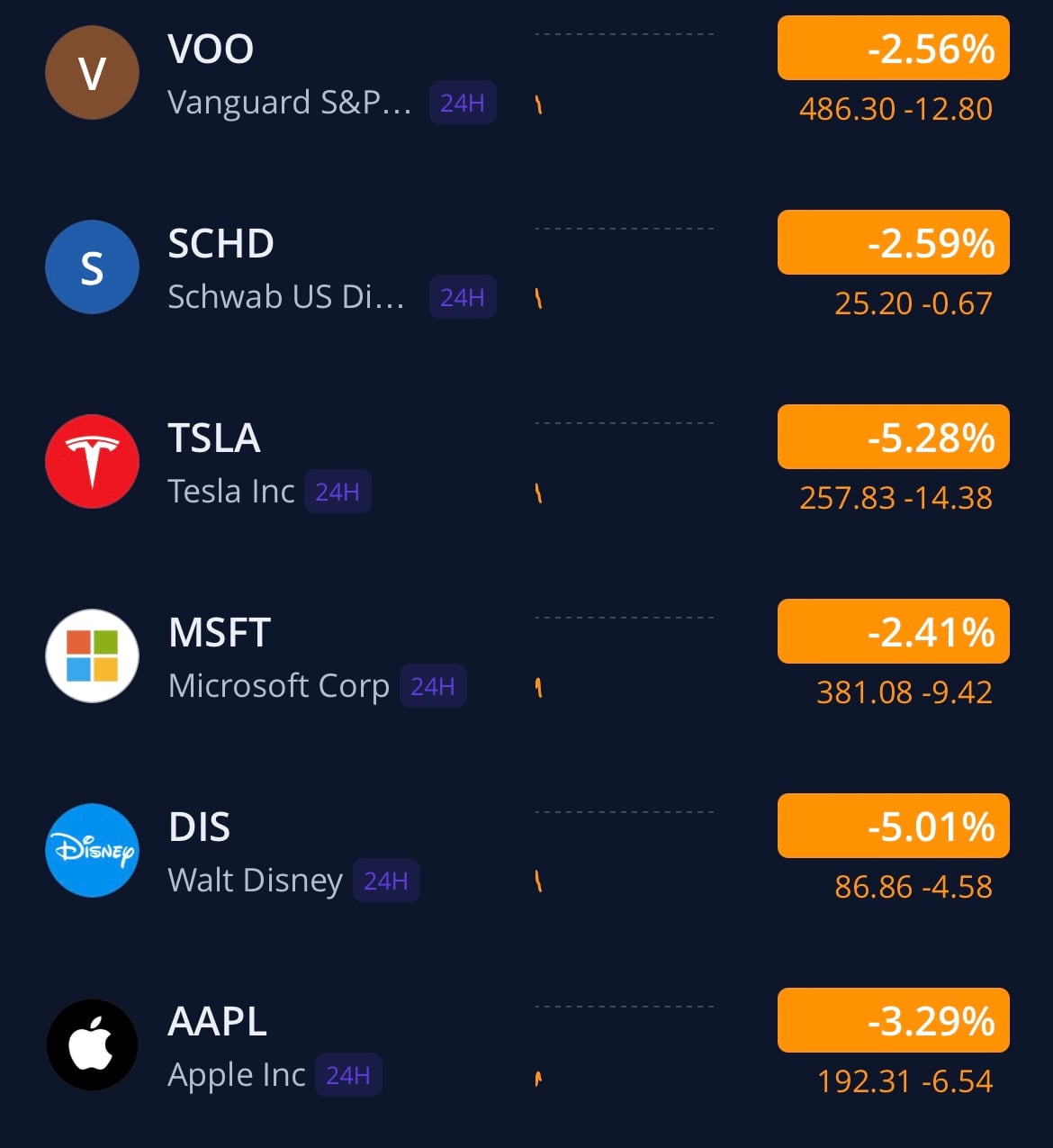Click the -5.01% Disney change badge
1053x1148 pixels.
click(894, 826)
